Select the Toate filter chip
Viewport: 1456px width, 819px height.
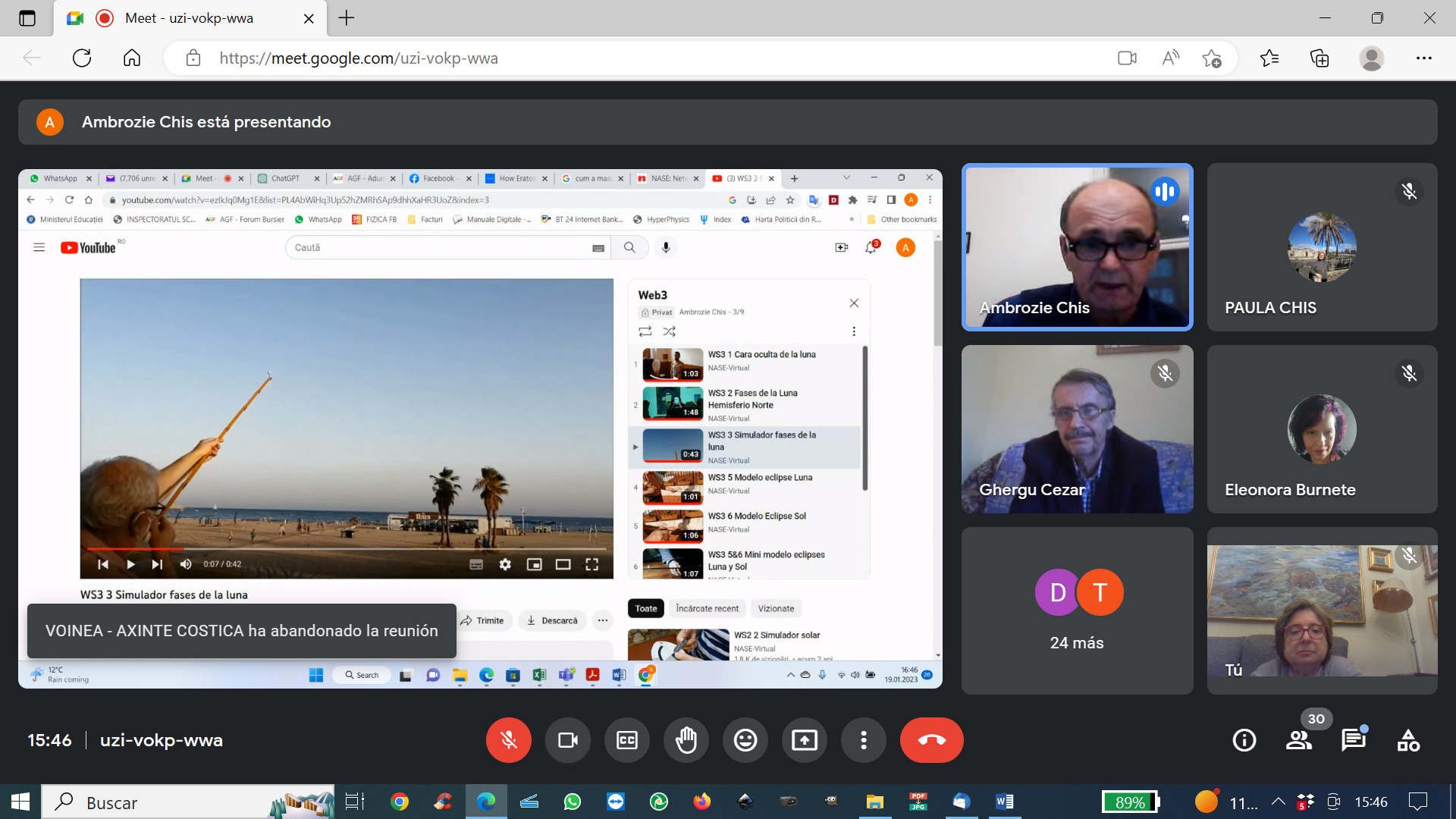point(646,608)
